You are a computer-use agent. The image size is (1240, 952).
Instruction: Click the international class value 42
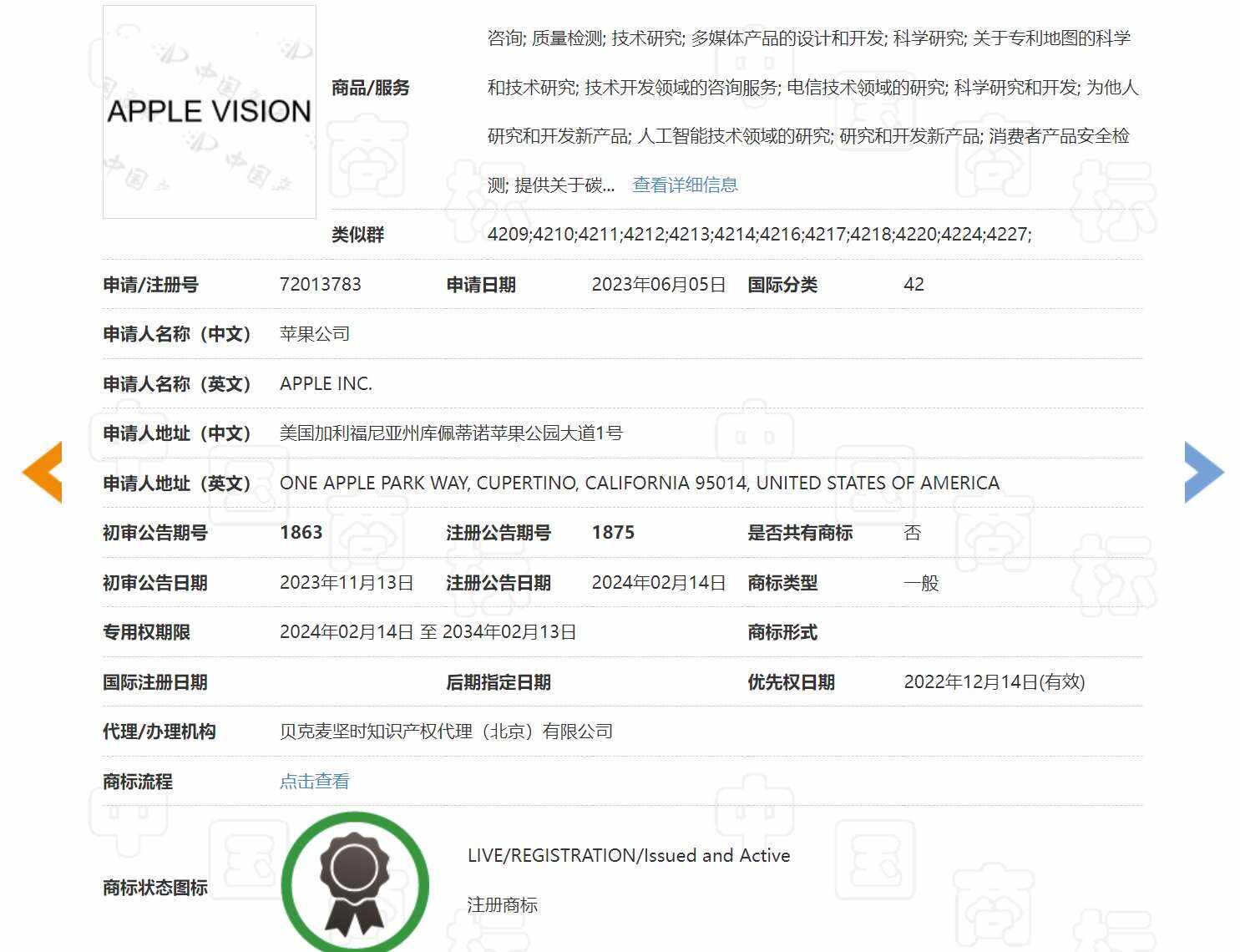click(914, 285)
